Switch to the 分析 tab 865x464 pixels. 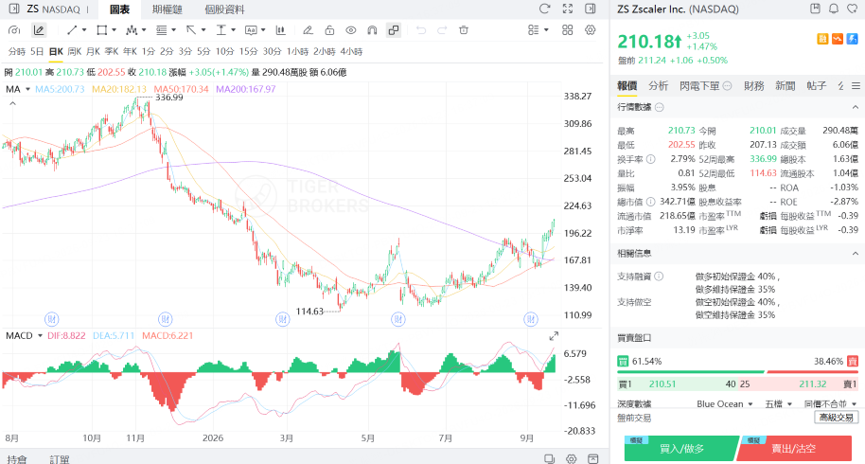click(x=658, y=86)
